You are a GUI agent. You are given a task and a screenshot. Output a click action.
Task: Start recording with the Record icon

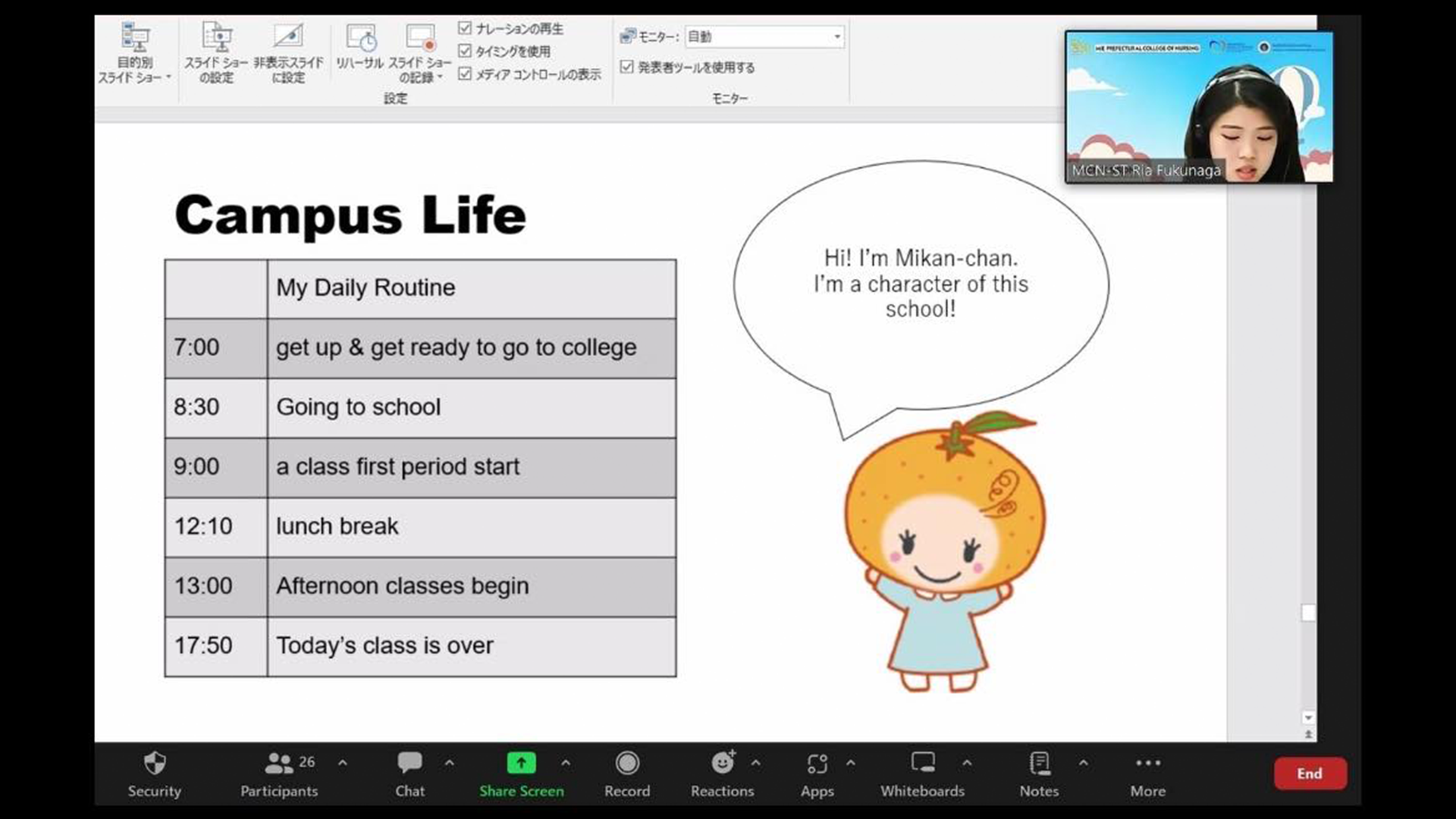[627, 763]
